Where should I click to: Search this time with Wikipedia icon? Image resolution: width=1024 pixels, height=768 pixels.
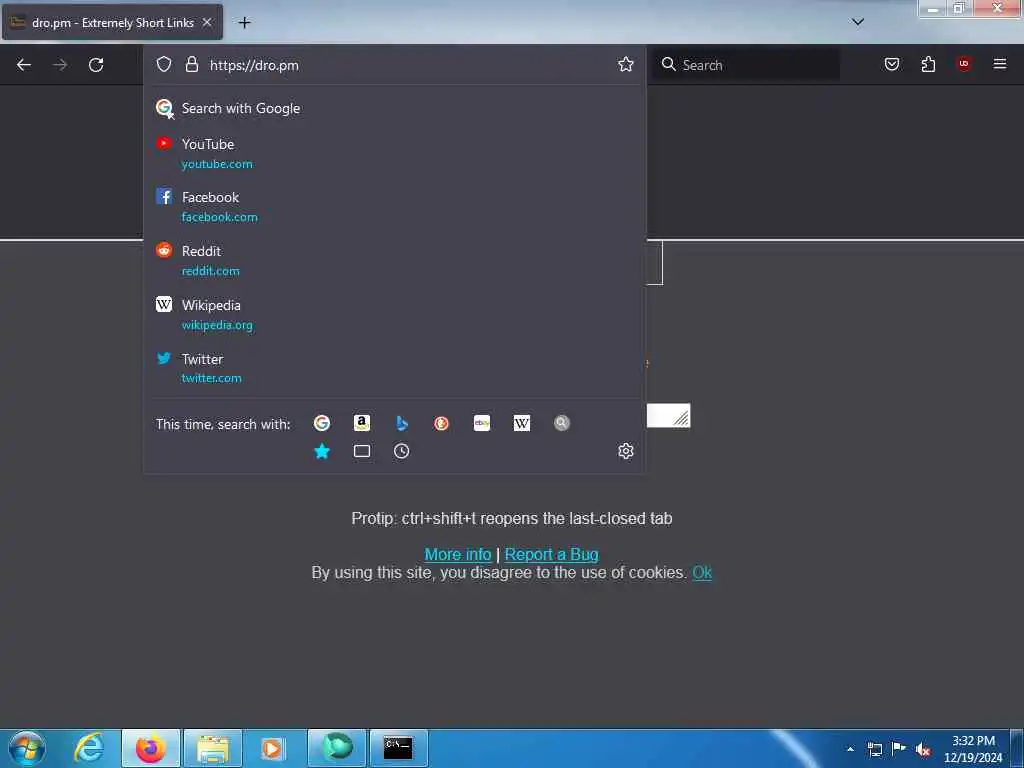click(x=522, y=423)
